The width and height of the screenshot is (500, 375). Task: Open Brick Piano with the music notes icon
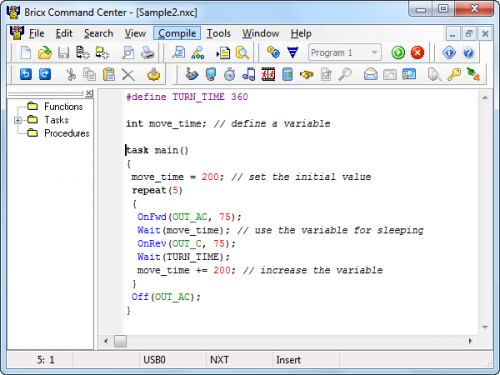coord(249,74)
